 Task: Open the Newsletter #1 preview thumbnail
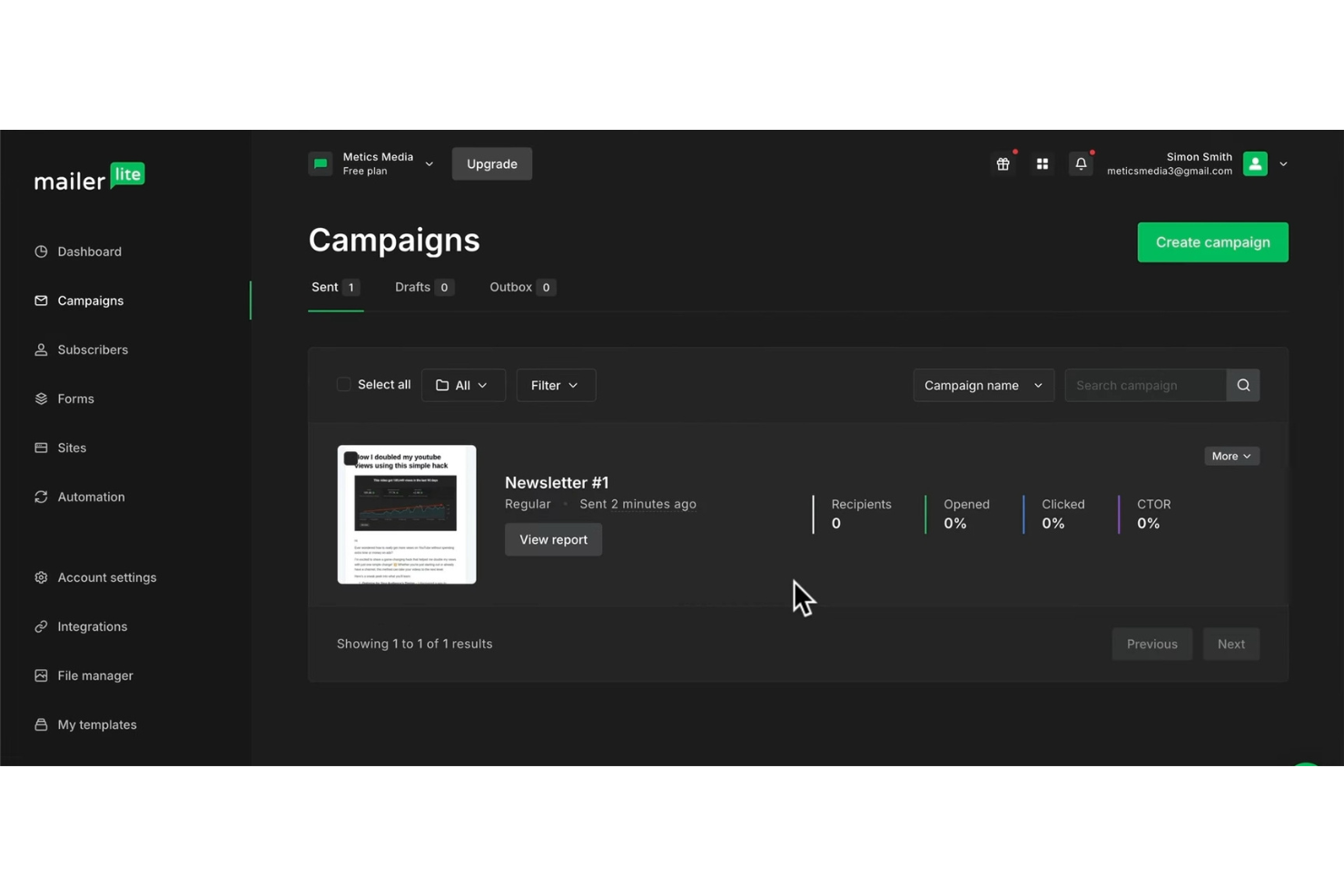(x=407, y=515)
